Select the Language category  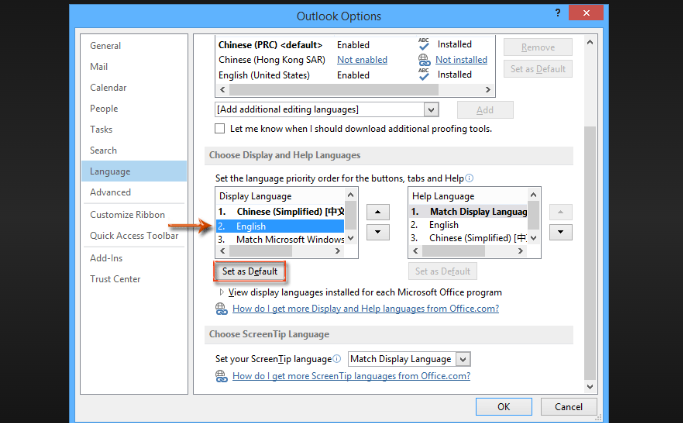[134, 171]
